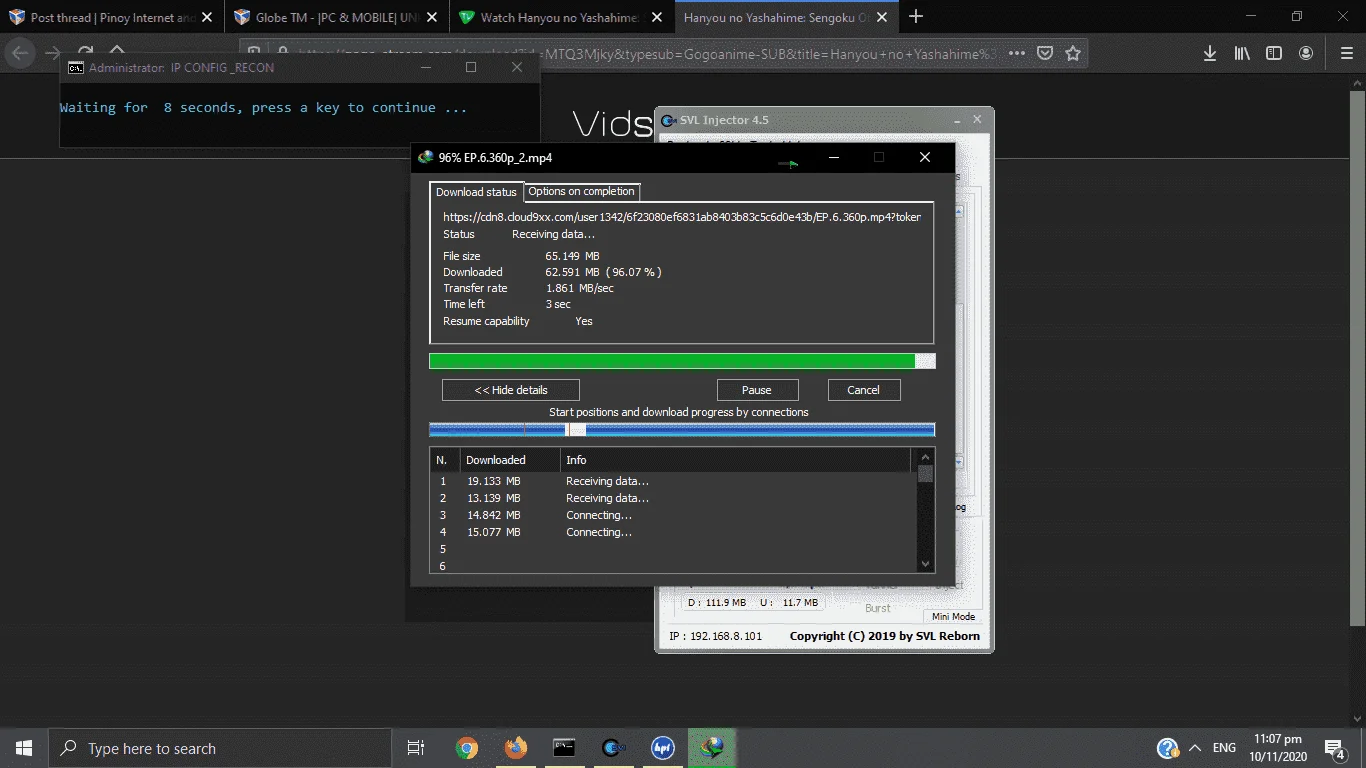Screen dimensions: 1366x768
Task: Open Command Prompt from the taskbar
Action: click(564, 748)
